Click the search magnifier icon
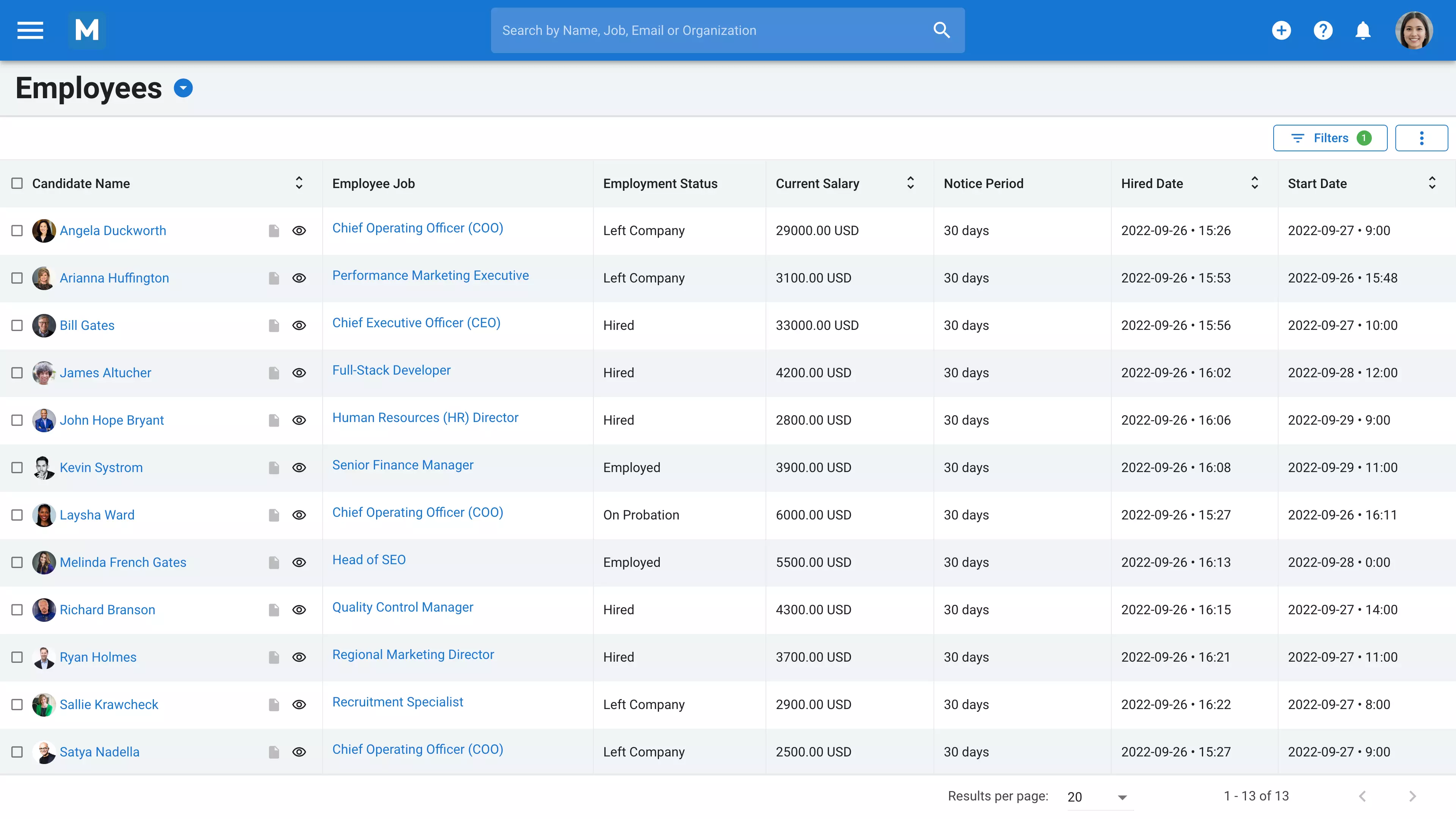Viewport: 1456px width, 819px height. 941,30
